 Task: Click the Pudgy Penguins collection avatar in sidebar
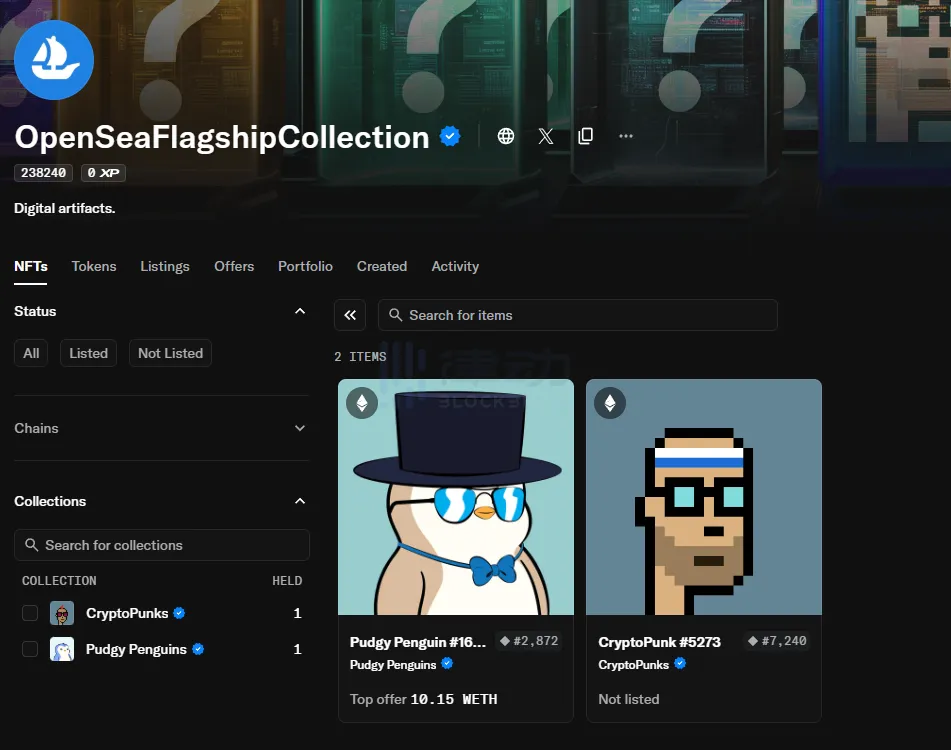[x=62, y=649]
